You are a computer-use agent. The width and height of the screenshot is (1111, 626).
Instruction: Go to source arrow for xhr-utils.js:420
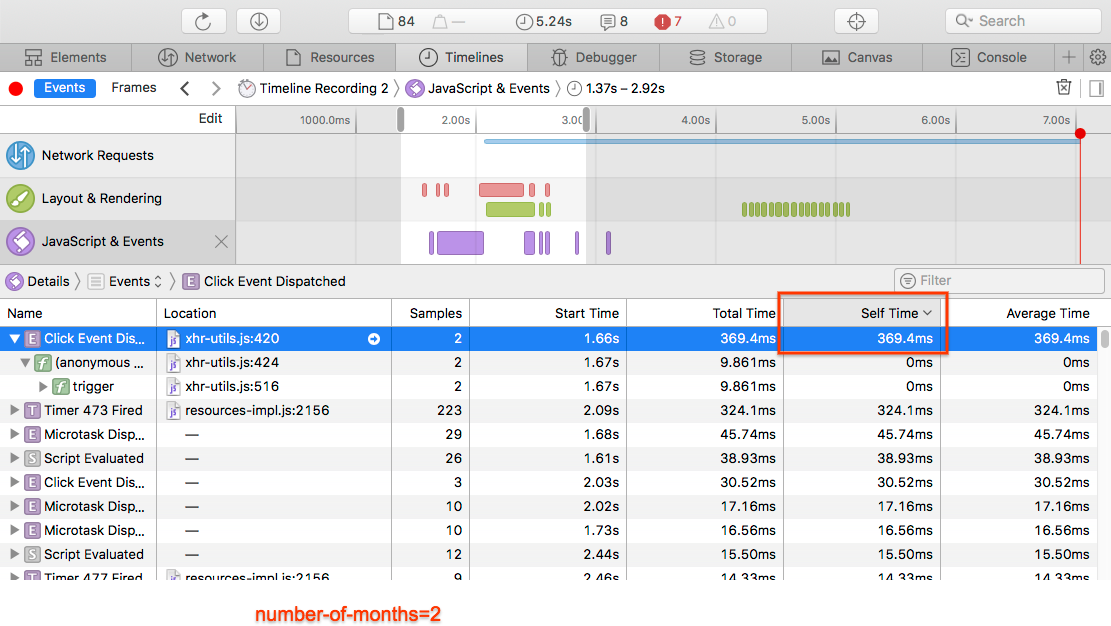[374, 339]
